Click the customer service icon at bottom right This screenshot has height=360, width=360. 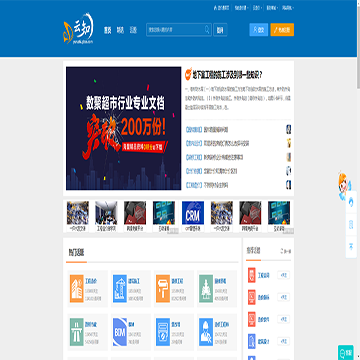(x=346, y=352)
